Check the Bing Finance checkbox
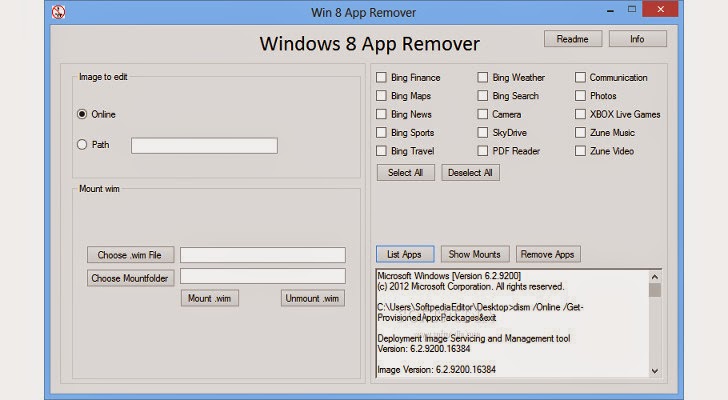The image size is (728, 400). [x=381, y=77]
